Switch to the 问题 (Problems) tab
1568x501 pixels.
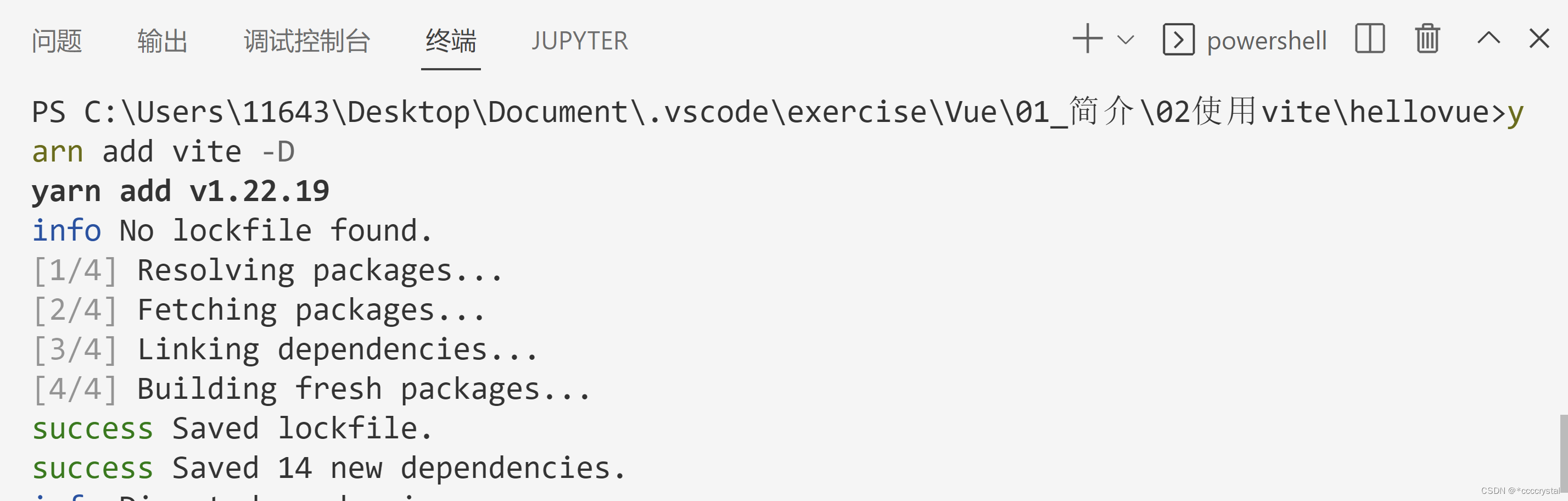(x=56, y=41)
